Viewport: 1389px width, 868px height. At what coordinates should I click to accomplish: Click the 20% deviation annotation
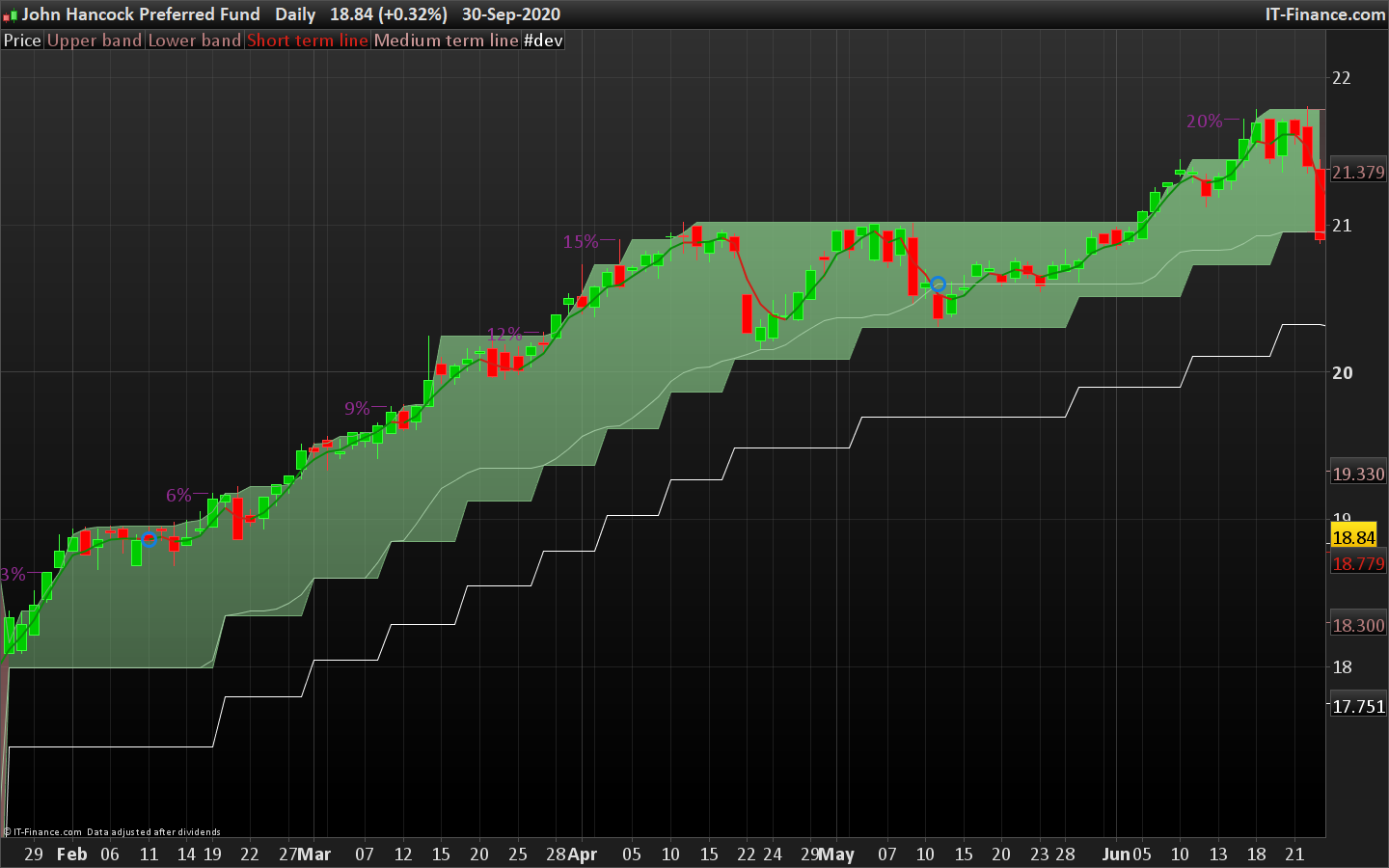[x=1205, y=122]
